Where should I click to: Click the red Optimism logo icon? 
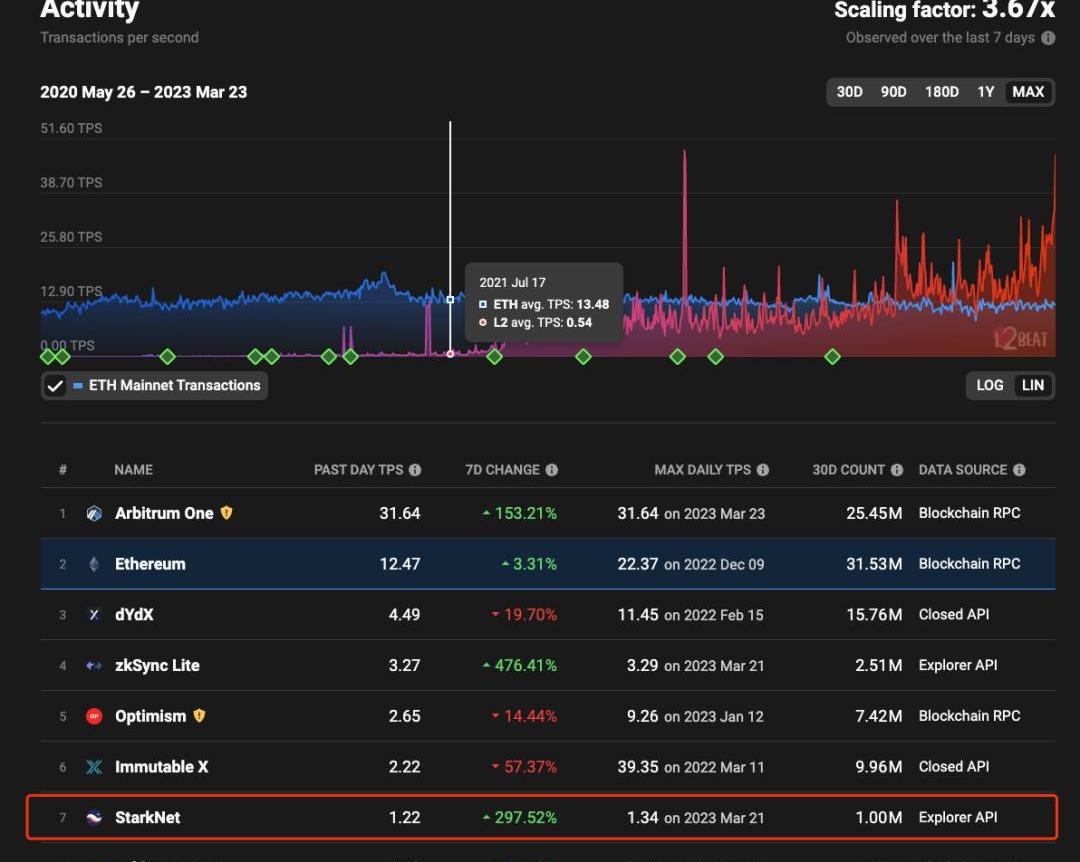94,716
